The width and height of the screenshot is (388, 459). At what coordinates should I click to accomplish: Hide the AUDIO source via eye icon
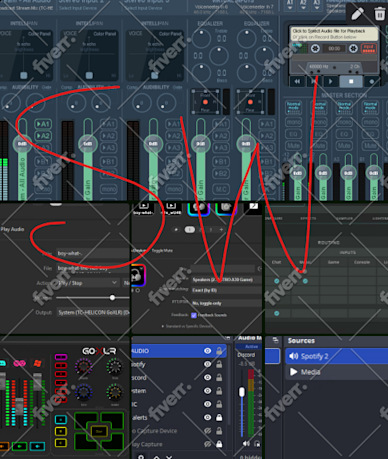207,351
